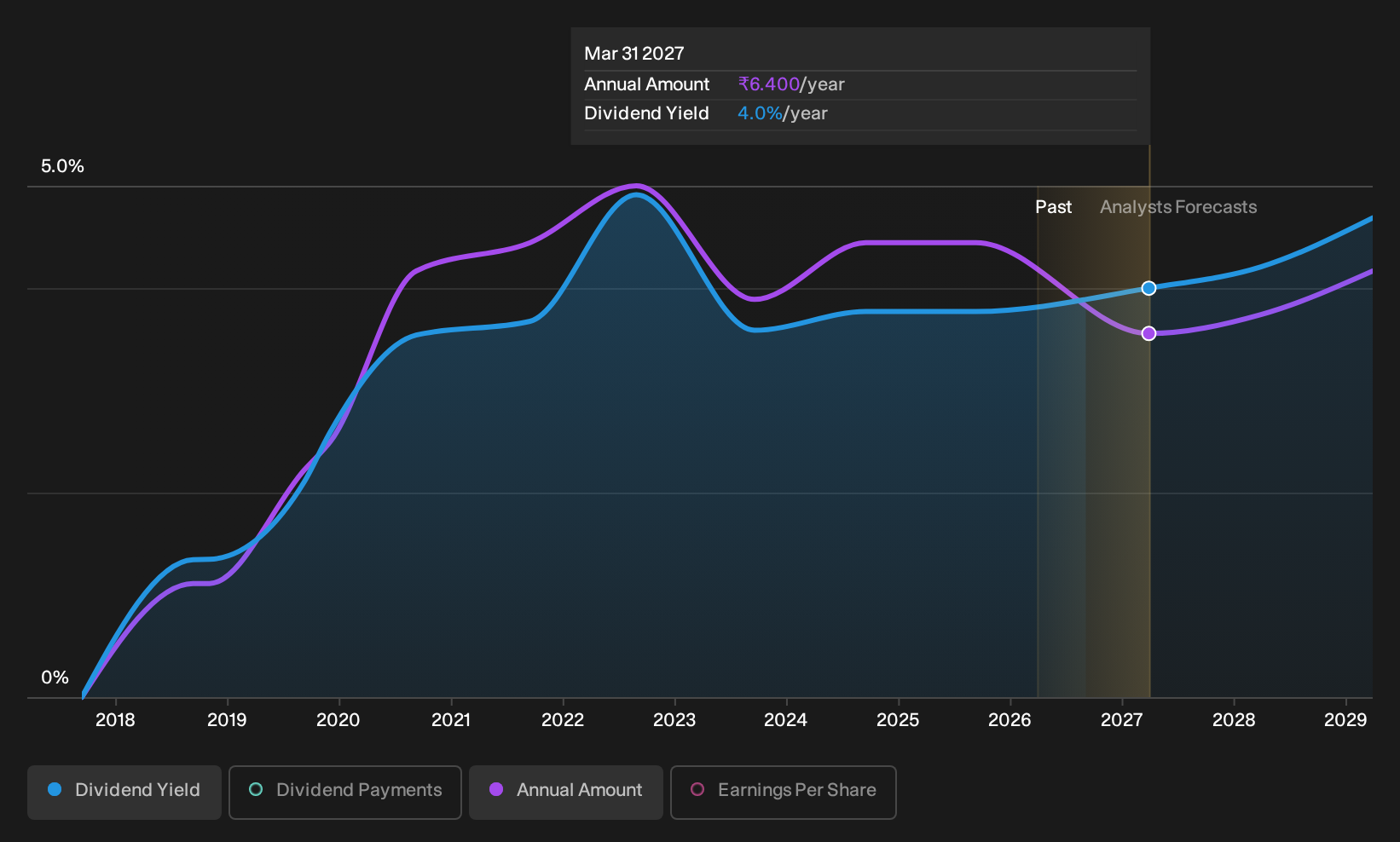The image size is (1400, 842).
Task: Click the 2029 x-axis label
Action: coord(1345,720)
